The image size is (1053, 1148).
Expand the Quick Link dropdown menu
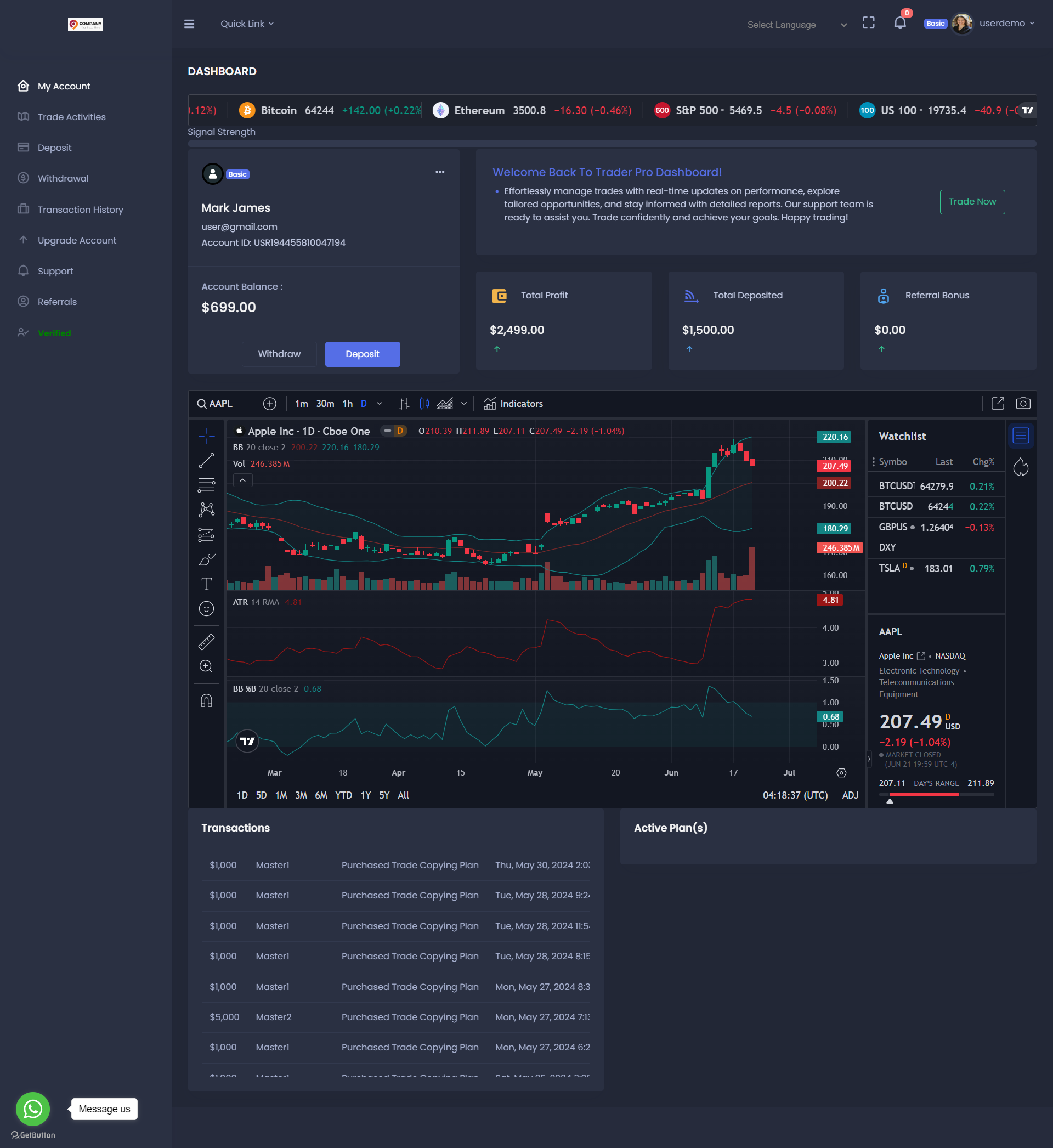(248, 23)
